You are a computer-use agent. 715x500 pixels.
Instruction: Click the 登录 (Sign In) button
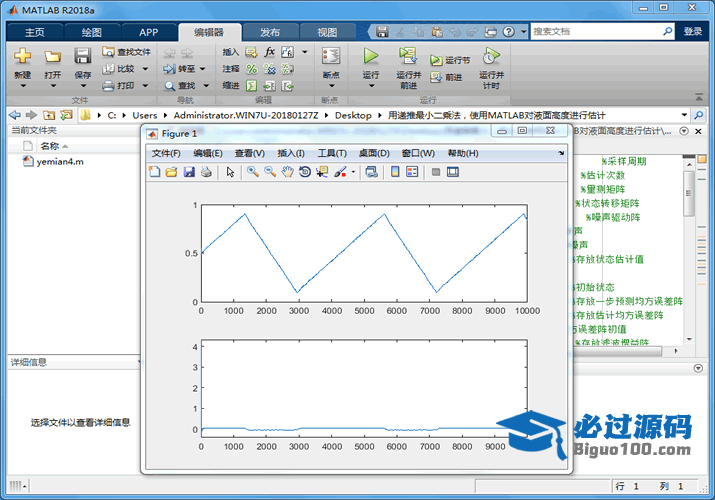point(693,31)
